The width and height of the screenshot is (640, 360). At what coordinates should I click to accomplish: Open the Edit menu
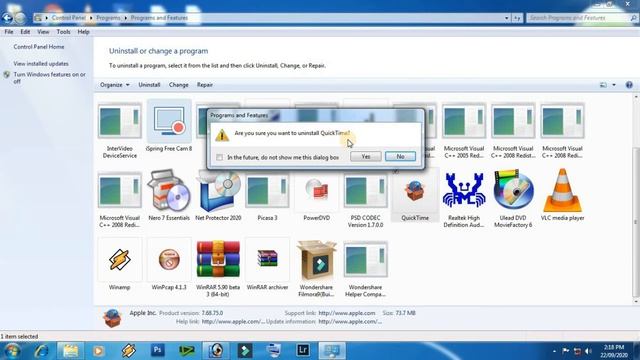pos(25,32)
